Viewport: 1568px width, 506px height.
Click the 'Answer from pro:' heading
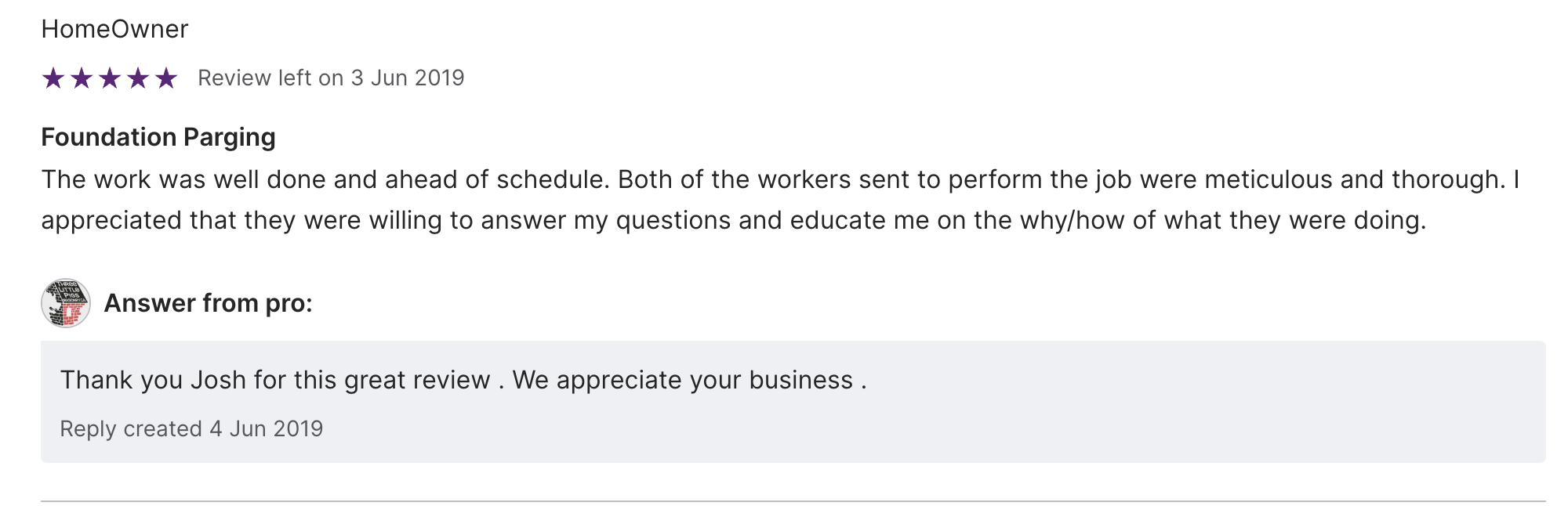pos(208,303)
